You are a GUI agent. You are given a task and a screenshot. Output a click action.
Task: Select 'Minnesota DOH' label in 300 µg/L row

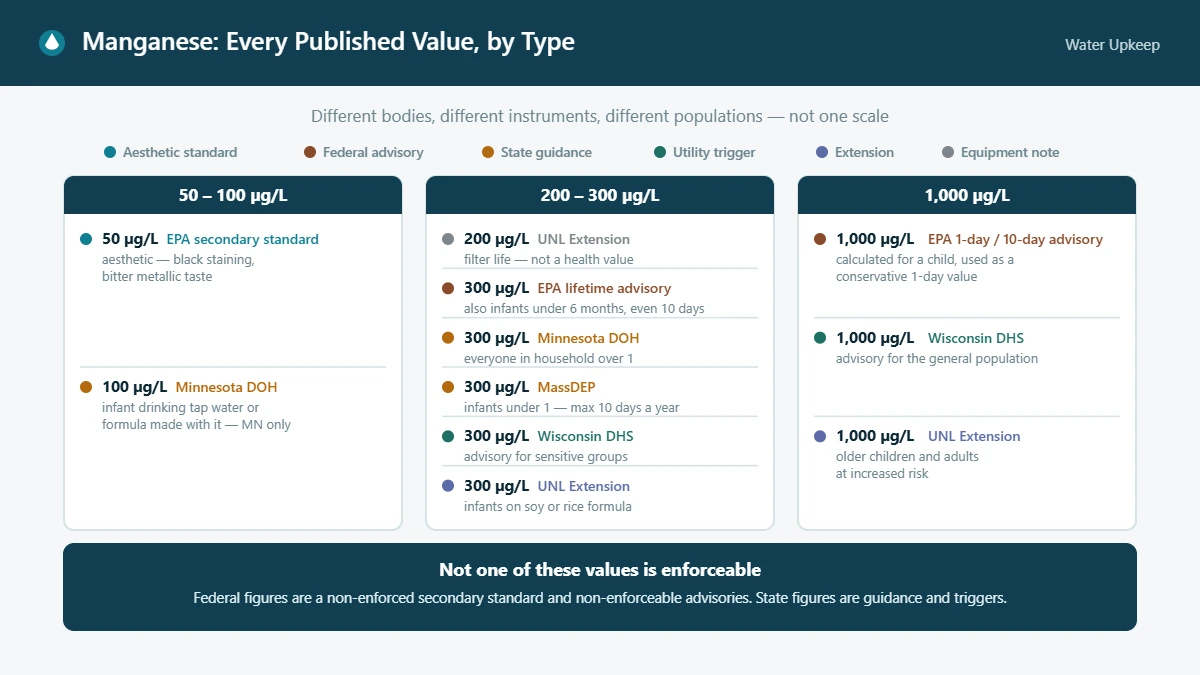point(589,338)
